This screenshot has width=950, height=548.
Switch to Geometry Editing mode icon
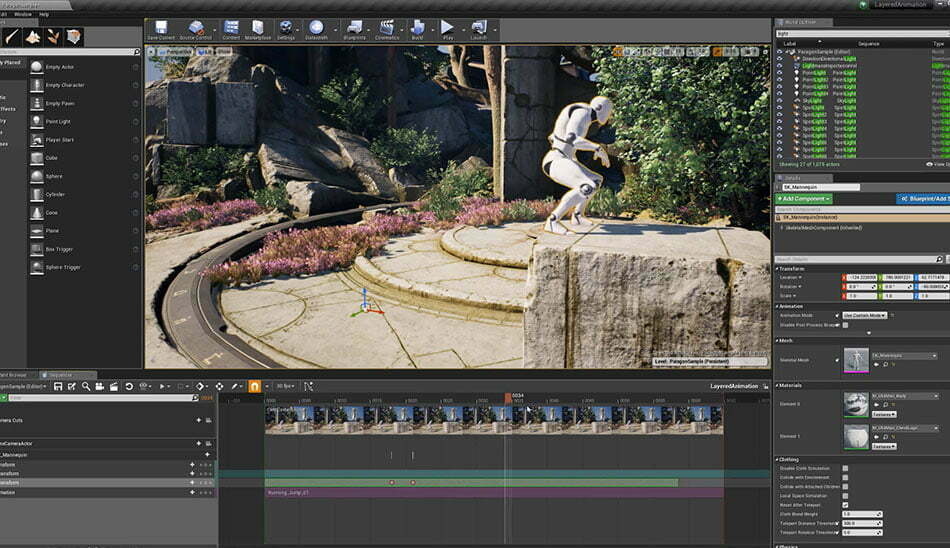[73, 37]
